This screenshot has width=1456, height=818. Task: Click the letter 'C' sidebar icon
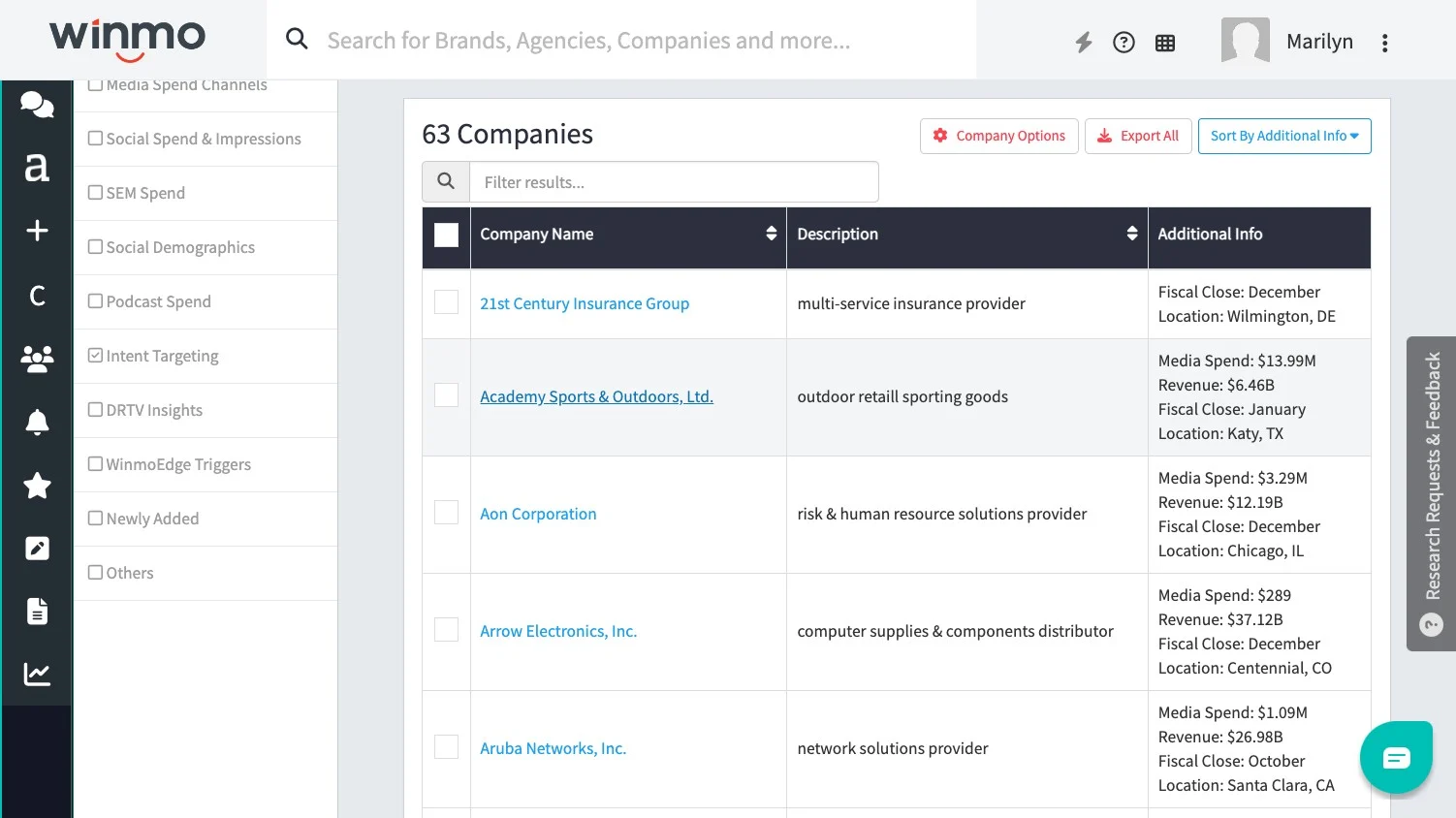pos(37,295)
